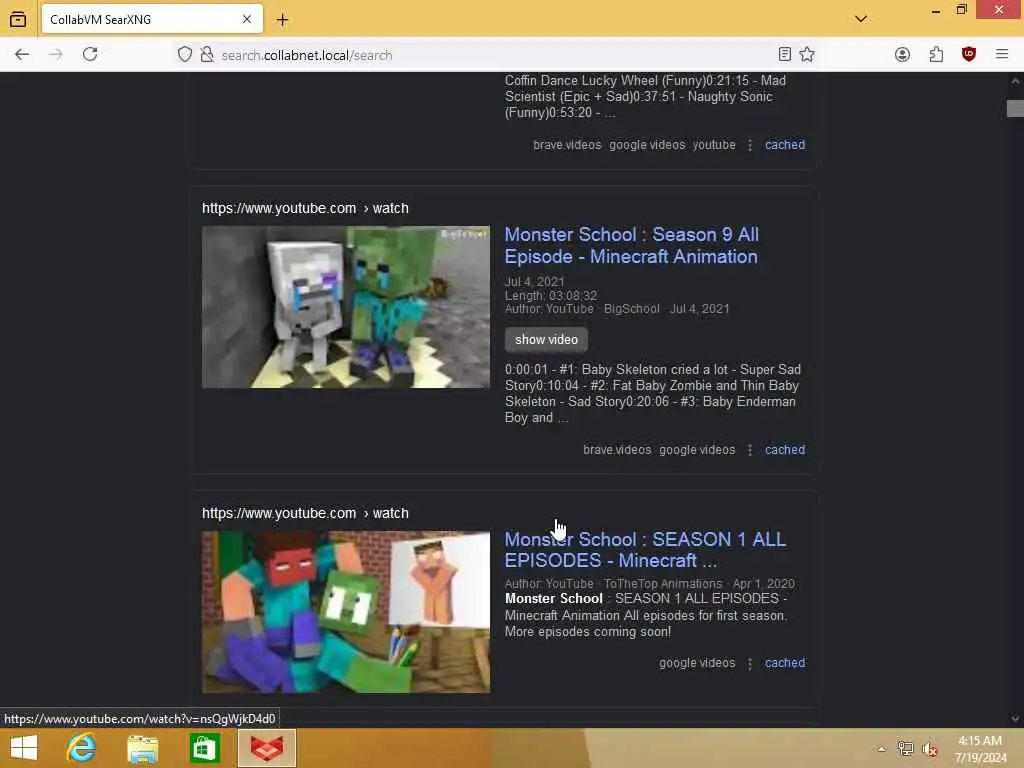Screen dimensions: 1024x768
Task: Open Monster School SEASON 1 ALL EPISODES link
Action: (645, 550)
